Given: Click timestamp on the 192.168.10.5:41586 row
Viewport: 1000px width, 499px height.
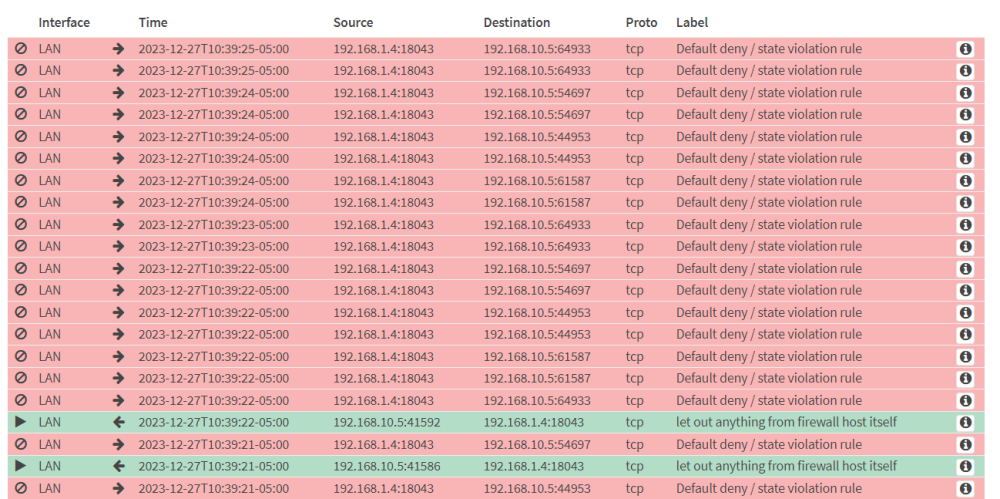Looking at the screenshot, I should (x=214, y=466).
